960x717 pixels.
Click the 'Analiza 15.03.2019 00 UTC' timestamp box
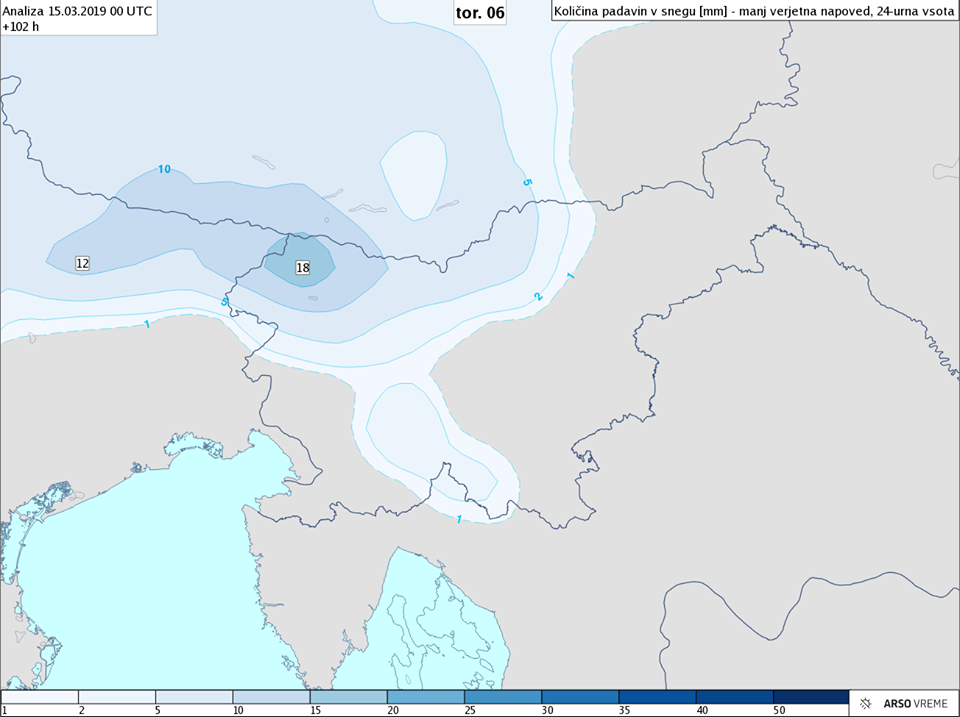click(x=78, y=10)
